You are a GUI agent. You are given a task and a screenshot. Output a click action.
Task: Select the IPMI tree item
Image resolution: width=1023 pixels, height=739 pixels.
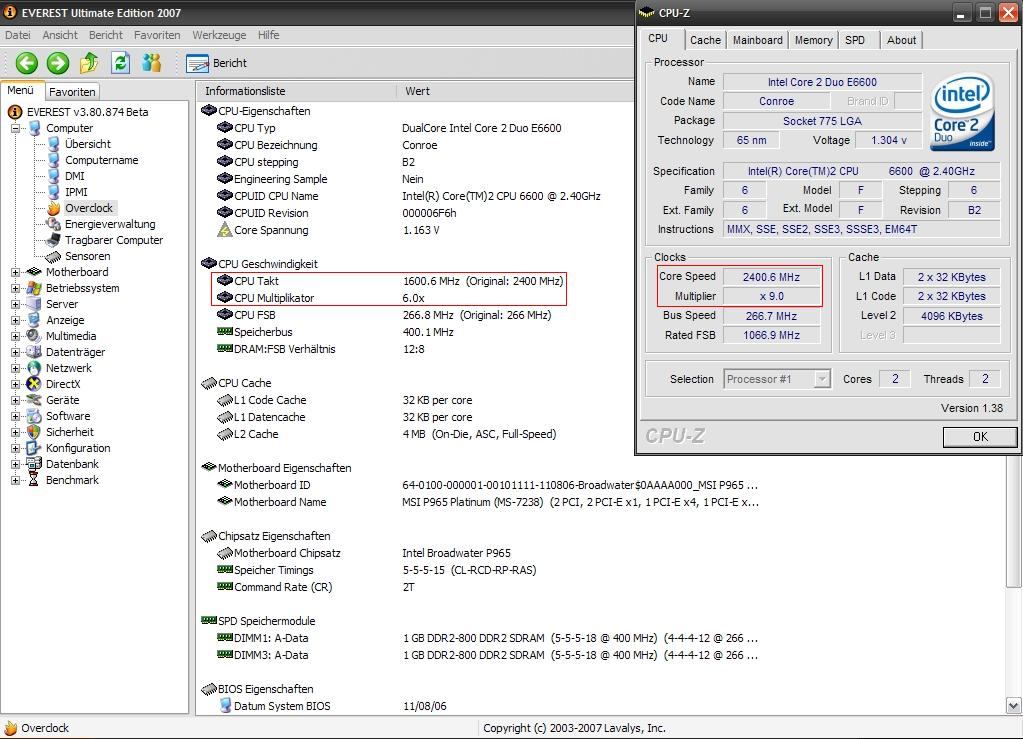tap(76, 192)
